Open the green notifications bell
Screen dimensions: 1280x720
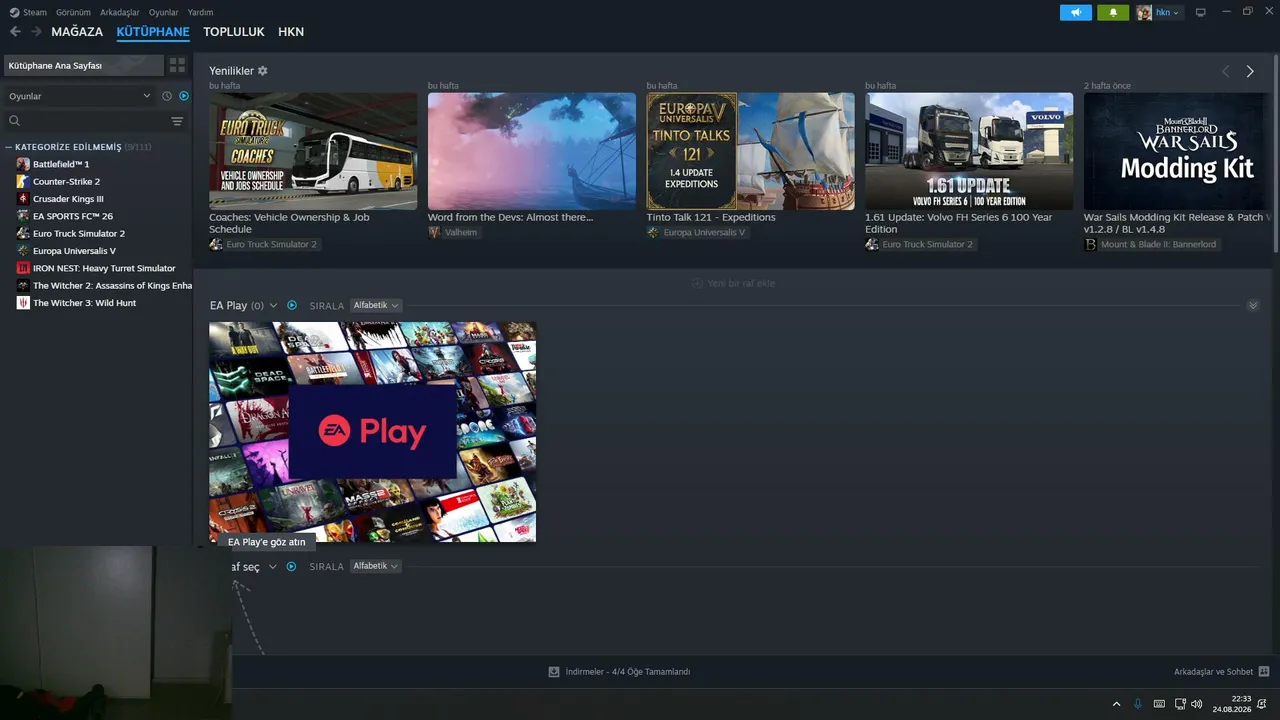pos(1113,12)
